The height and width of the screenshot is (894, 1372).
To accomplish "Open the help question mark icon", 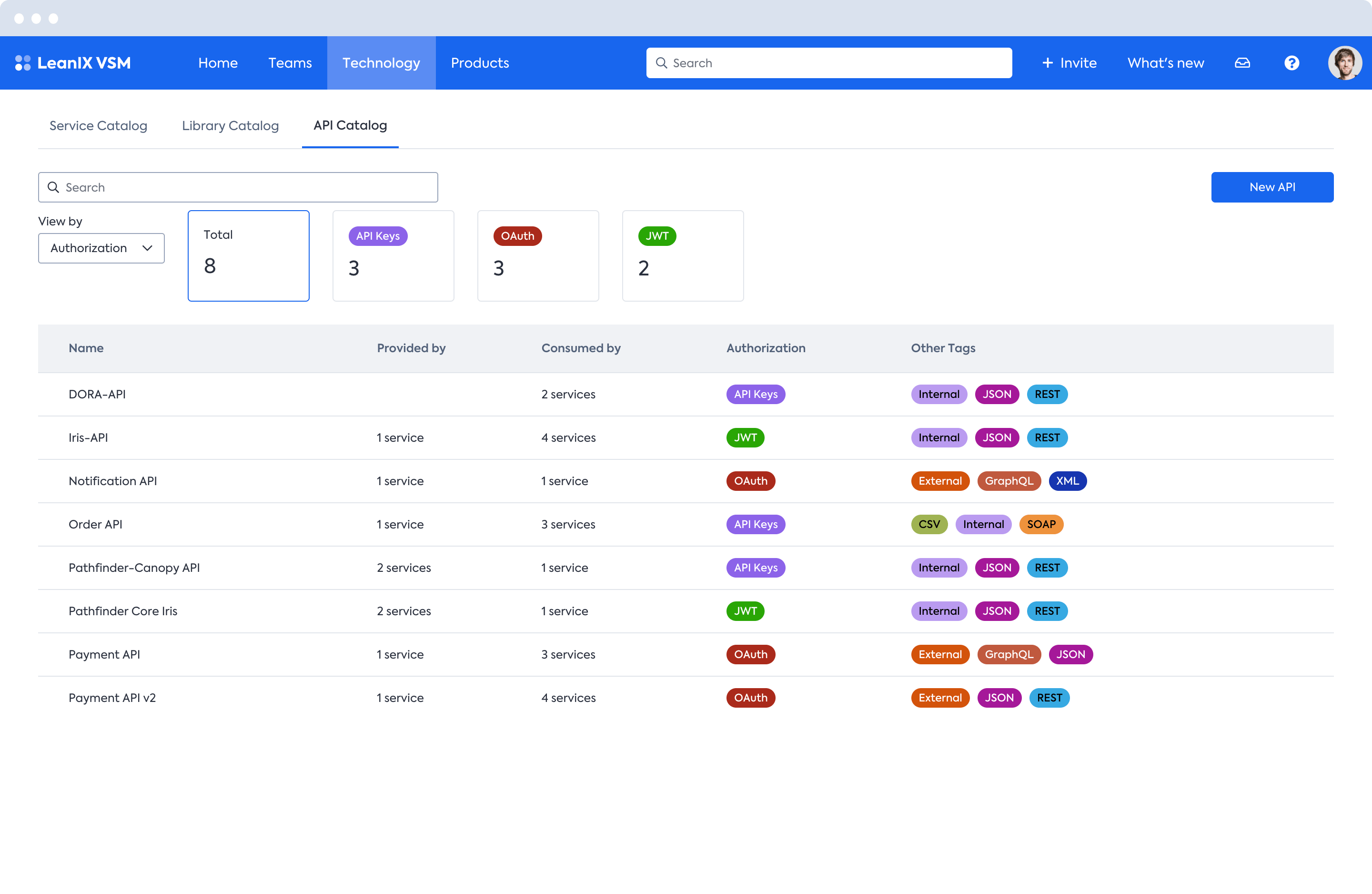I will (1291, 63).
